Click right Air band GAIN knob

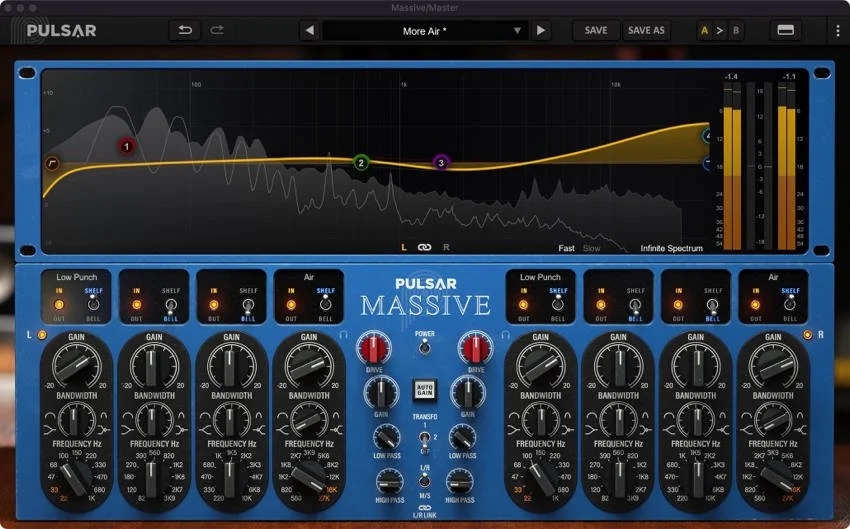(773, 365)
